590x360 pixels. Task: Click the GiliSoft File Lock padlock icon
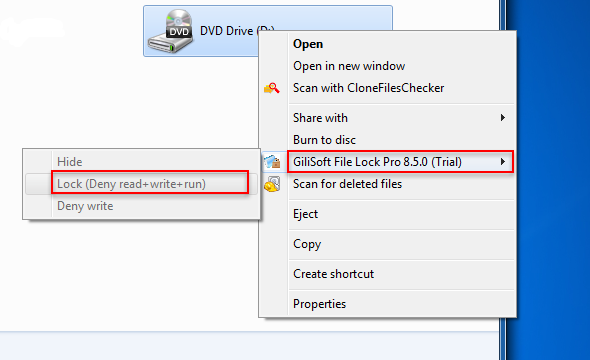(x=272, y=162)
